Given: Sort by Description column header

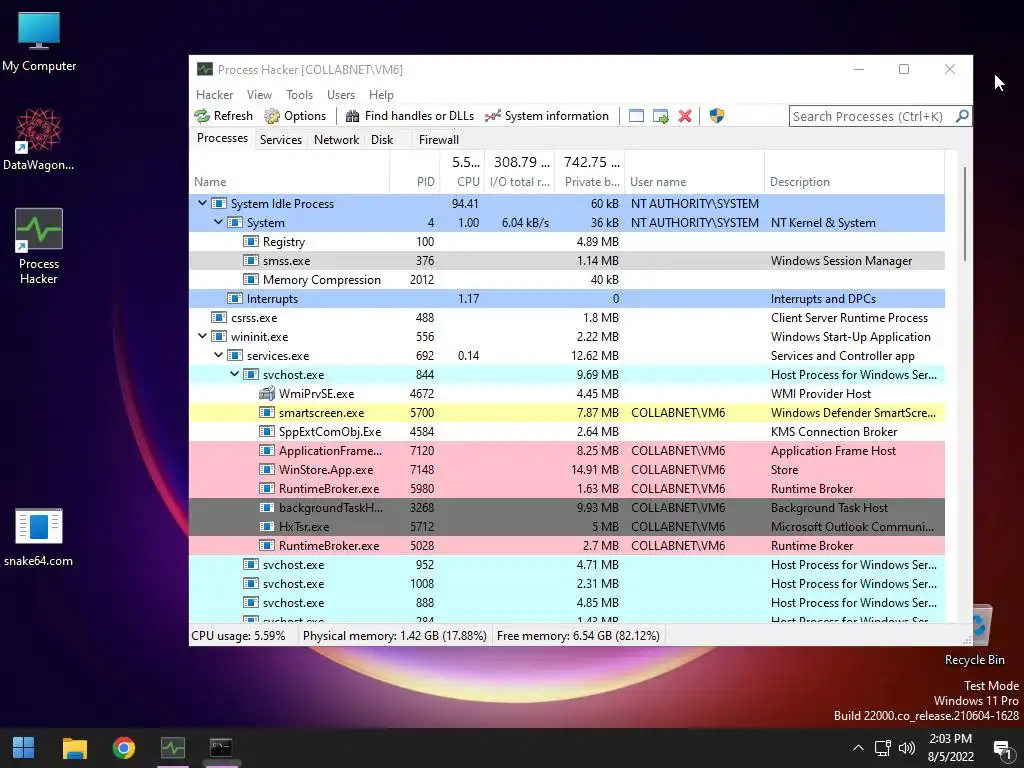Looking at the screenshot, I should click(854, 172).
